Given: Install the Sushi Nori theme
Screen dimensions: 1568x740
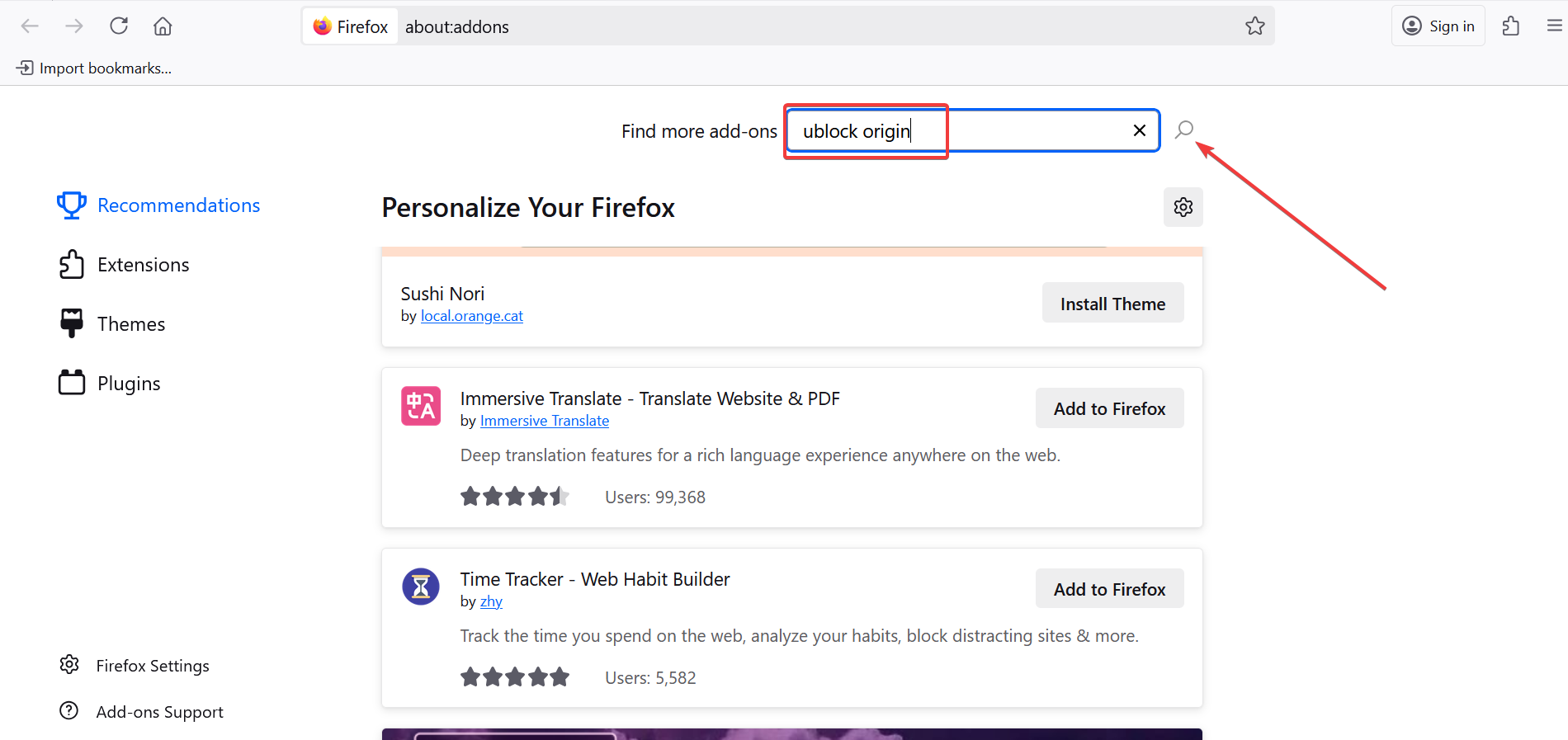Looking at the screenshot, I should pos(1112,304).
